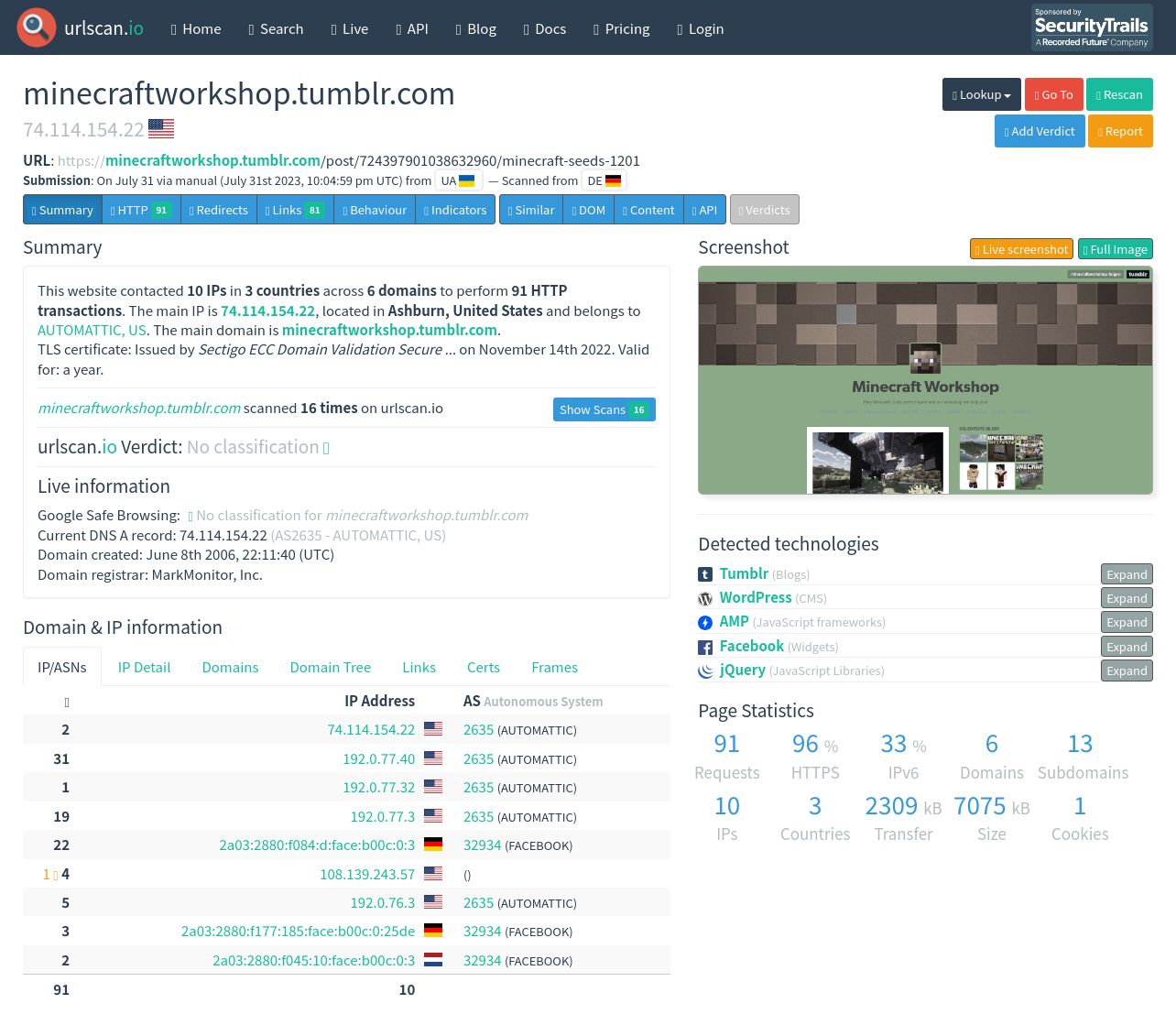Open the API navigation item
This screenshot has width=1176, height=1025.
[412, 28]
